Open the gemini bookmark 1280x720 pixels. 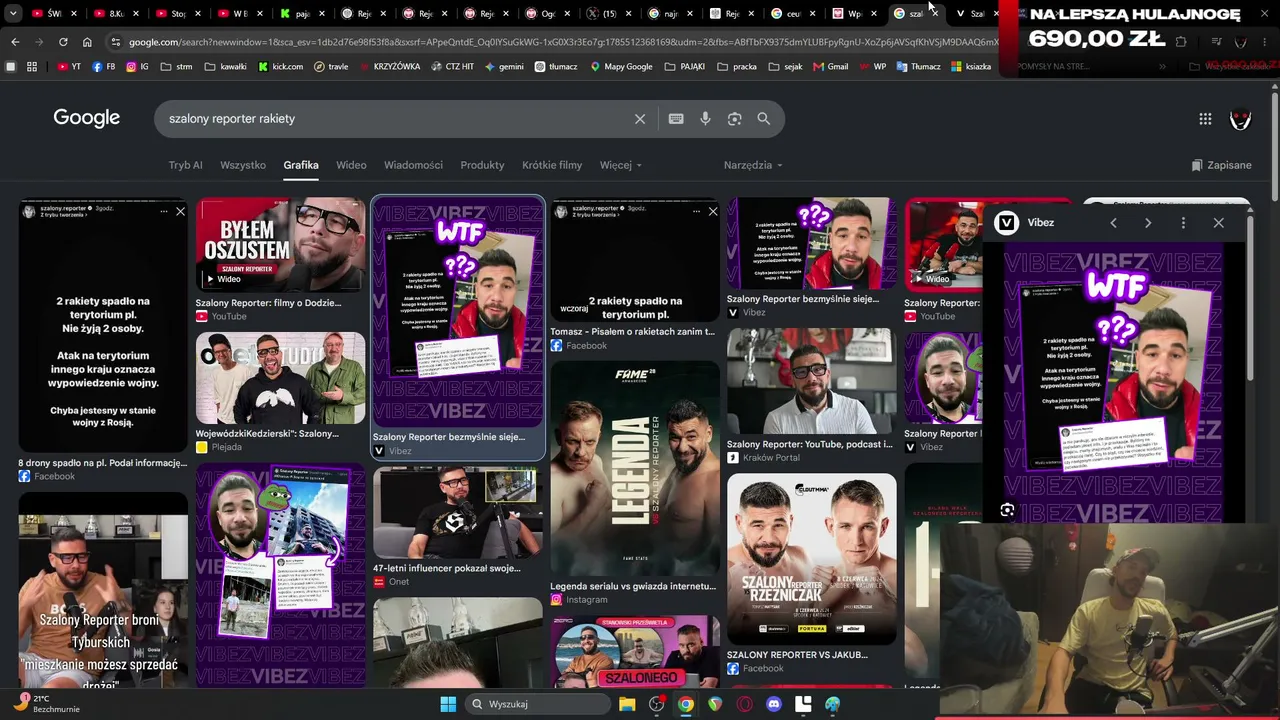[x=503, y=66]
